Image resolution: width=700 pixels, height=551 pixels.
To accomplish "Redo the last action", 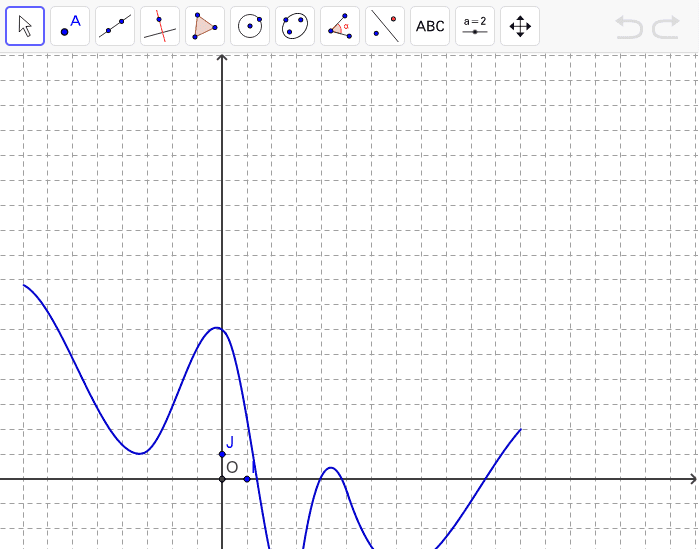I will pos(666,27).
